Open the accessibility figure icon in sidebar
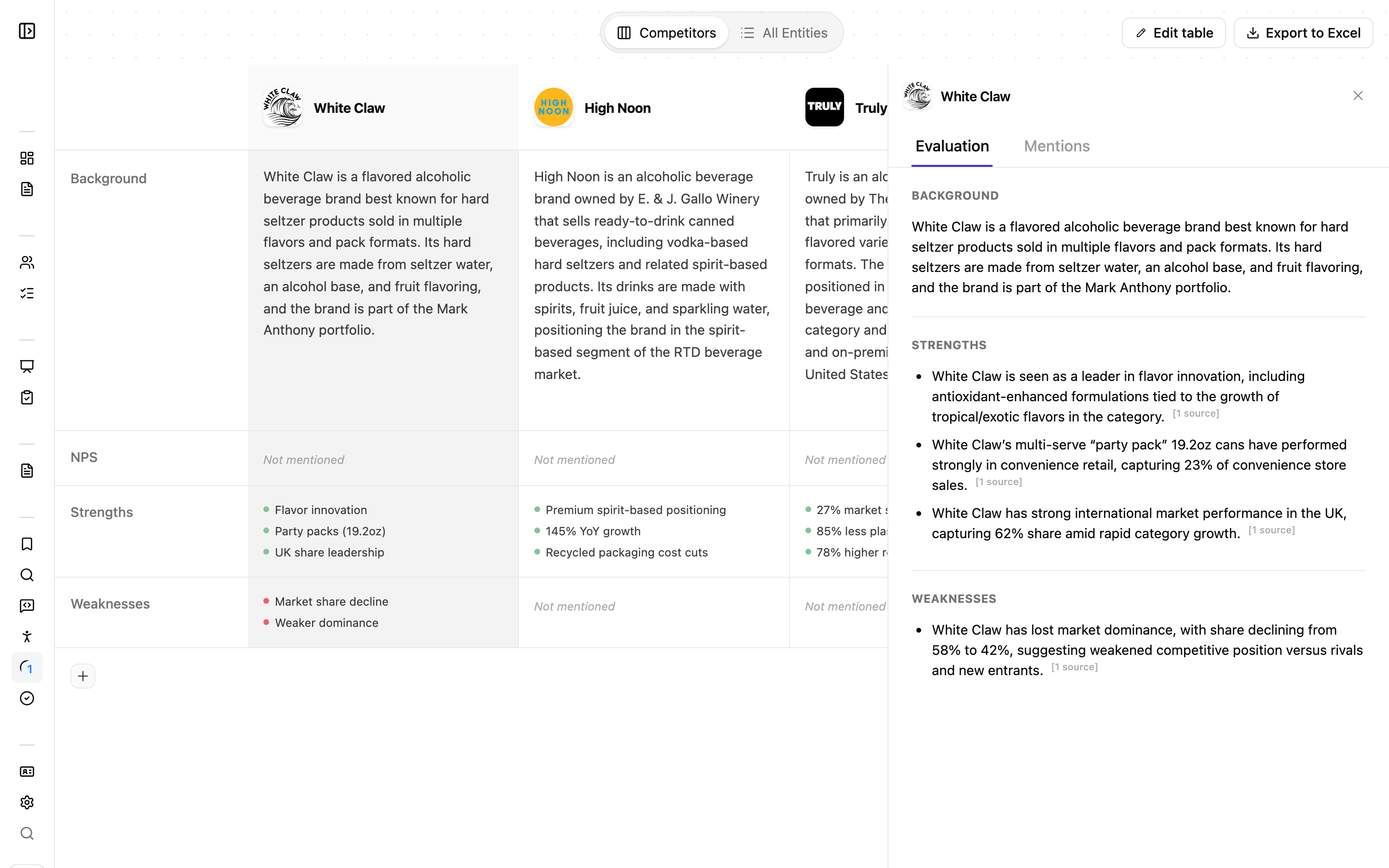Image resolution: width=1389 pixels, height=868 pixels. click(x=27, y=637)
